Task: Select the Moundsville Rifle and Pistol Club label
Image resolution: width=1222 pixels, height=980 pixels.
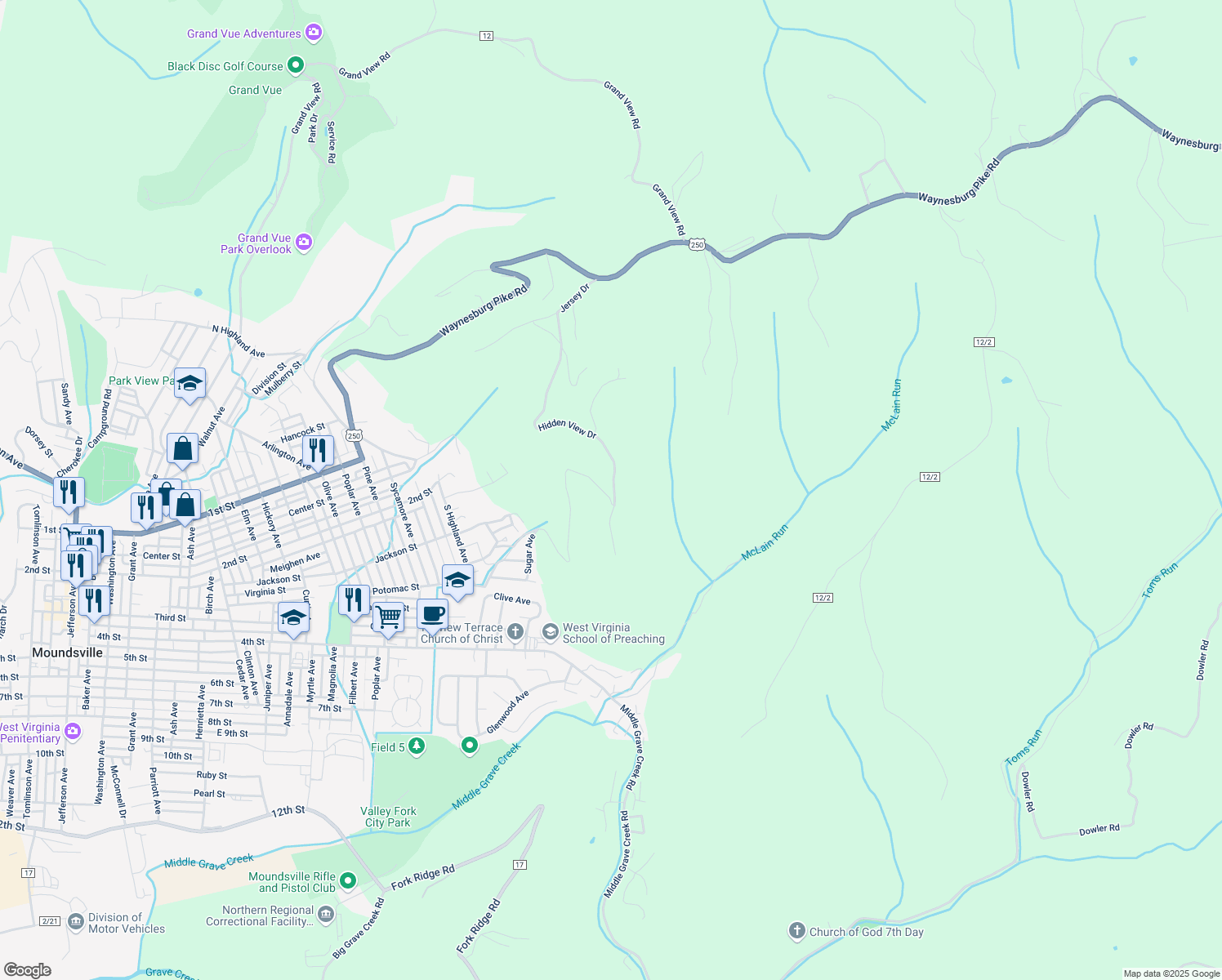Action: (292, 882)
